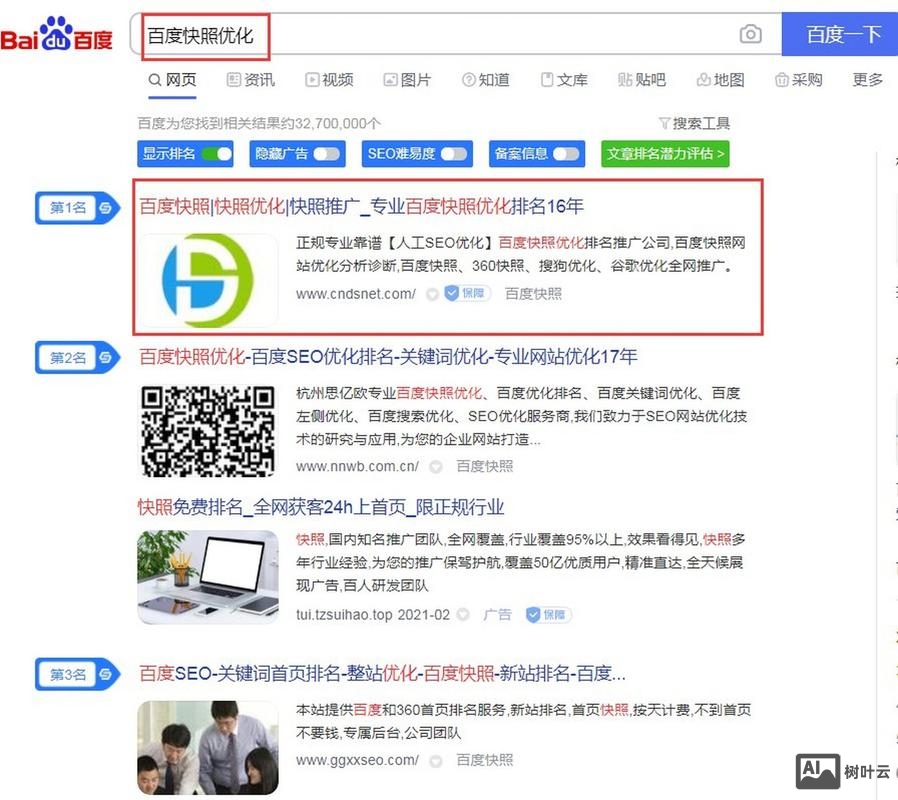Viewport: 898px width, 800px height.
Task: Enable the SEO难易度 switch
Action: (x=456, y=155)
